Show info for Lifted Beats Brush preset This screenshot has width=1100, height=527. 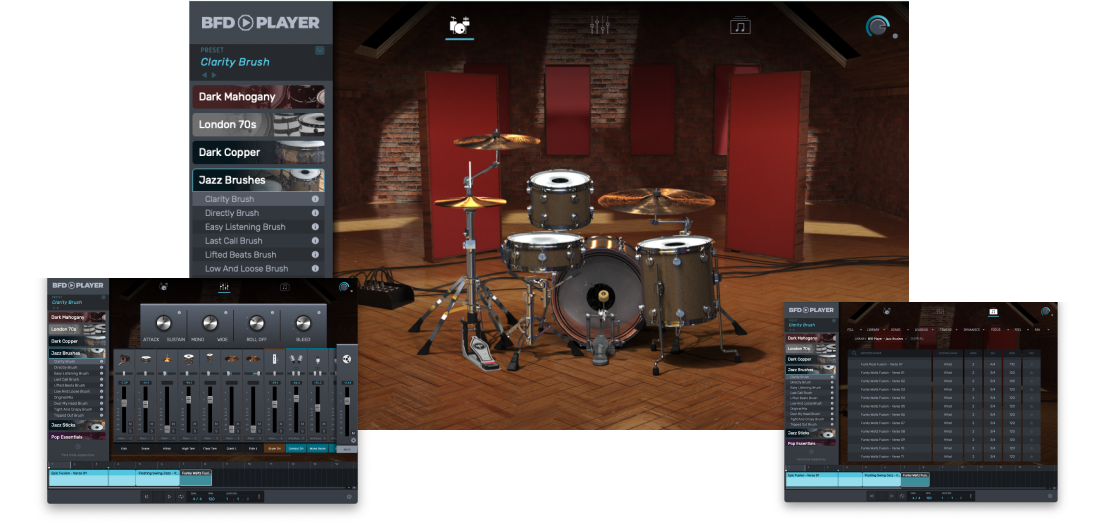tap(315, 255)
